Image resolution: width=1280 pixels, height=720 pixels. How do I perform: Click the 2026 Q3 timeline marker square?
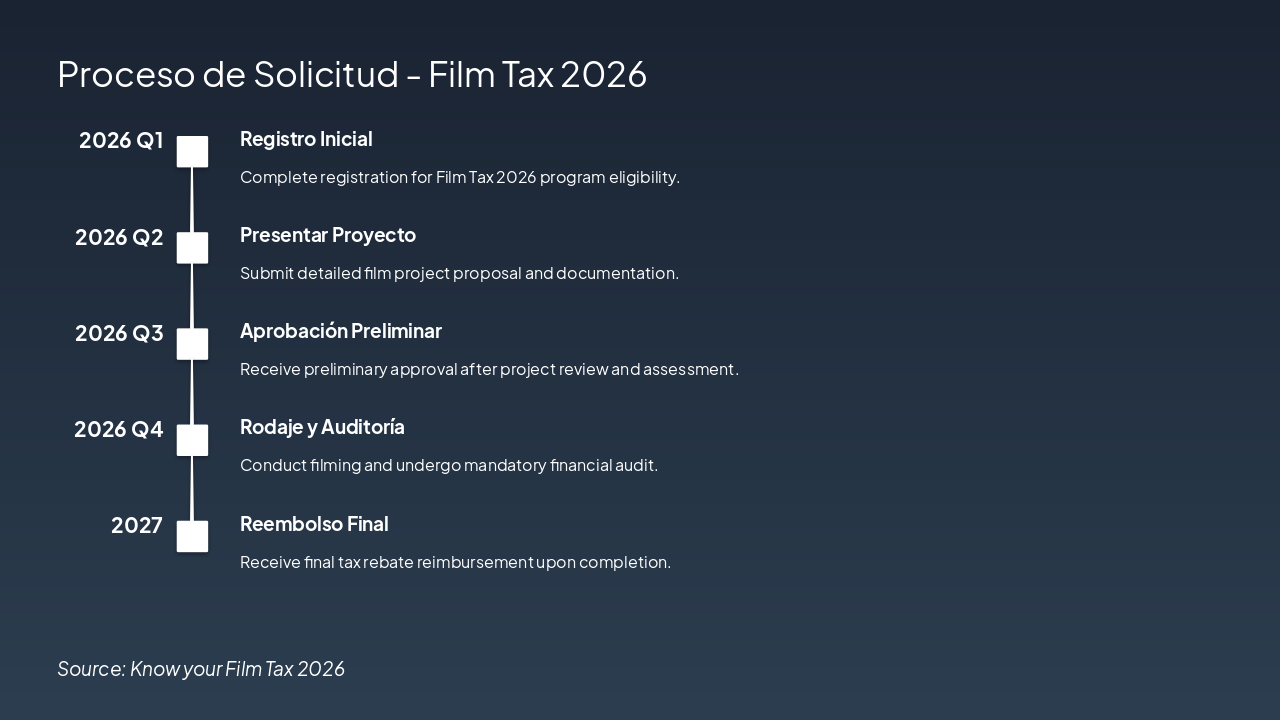[192, 344]
